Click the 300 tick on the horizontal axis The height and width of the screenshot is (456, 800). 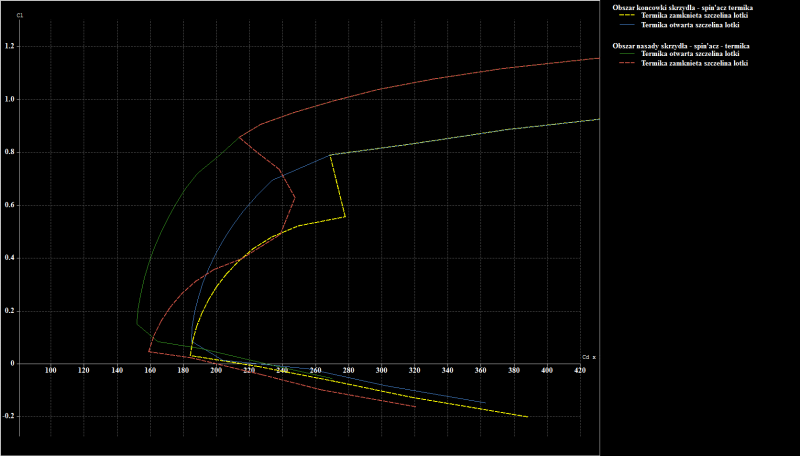381,371
